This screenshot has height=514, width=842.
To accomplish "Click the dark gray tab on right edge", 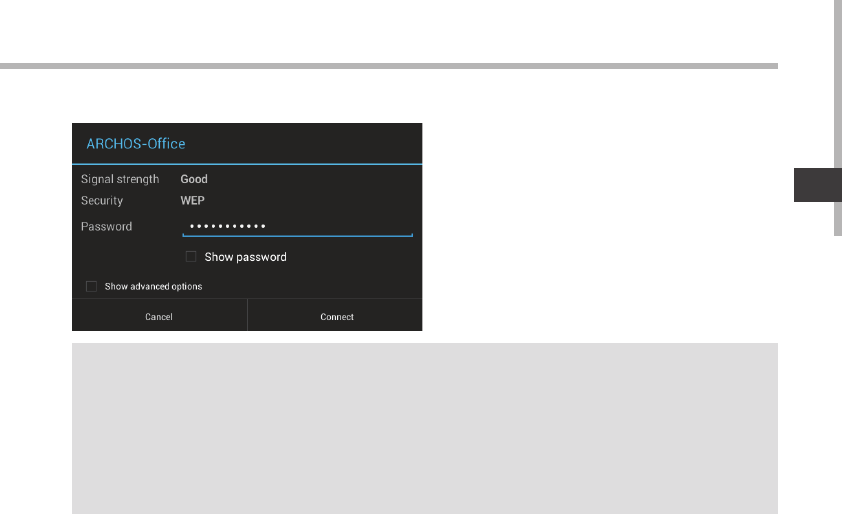I will pos(818,185).
